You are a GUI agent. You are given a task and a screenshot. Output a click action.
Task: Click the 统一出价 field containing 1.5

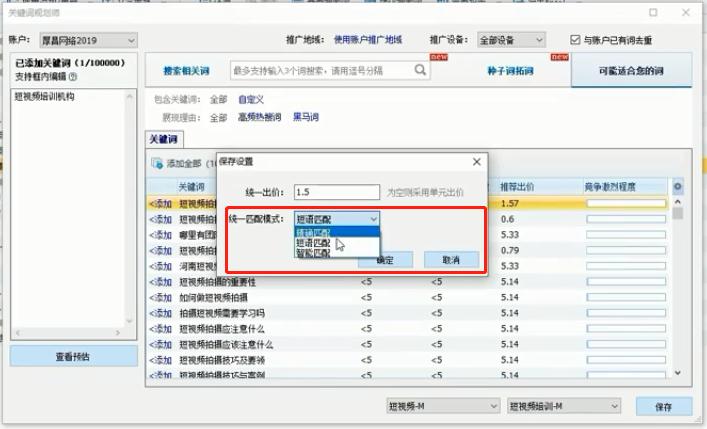[337, 192]
